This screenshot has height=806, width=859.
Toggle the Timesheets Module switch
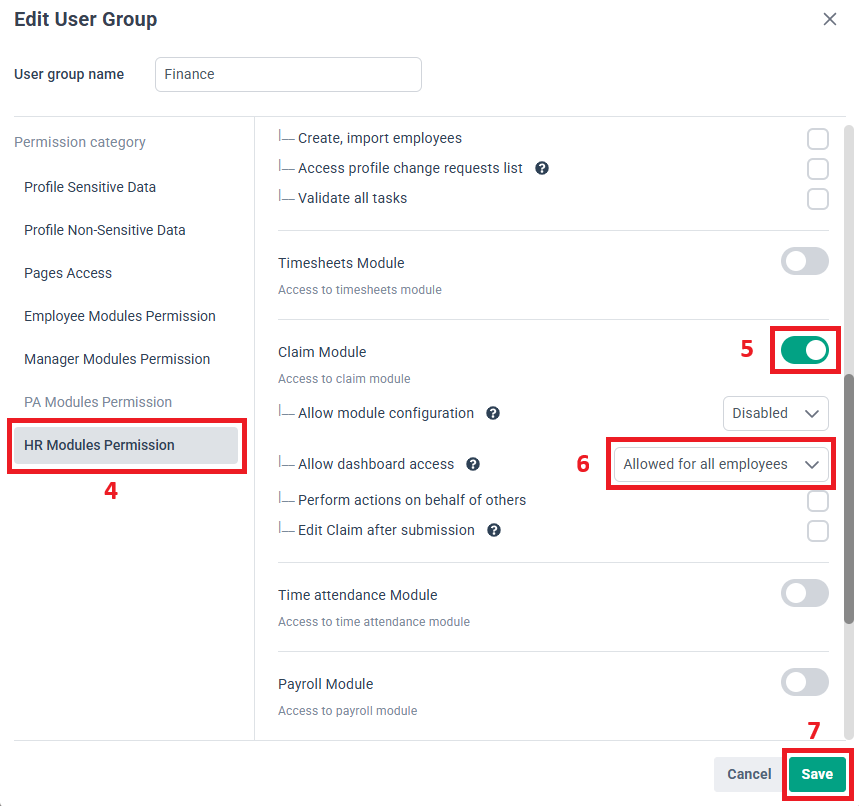tap(804, 261)
